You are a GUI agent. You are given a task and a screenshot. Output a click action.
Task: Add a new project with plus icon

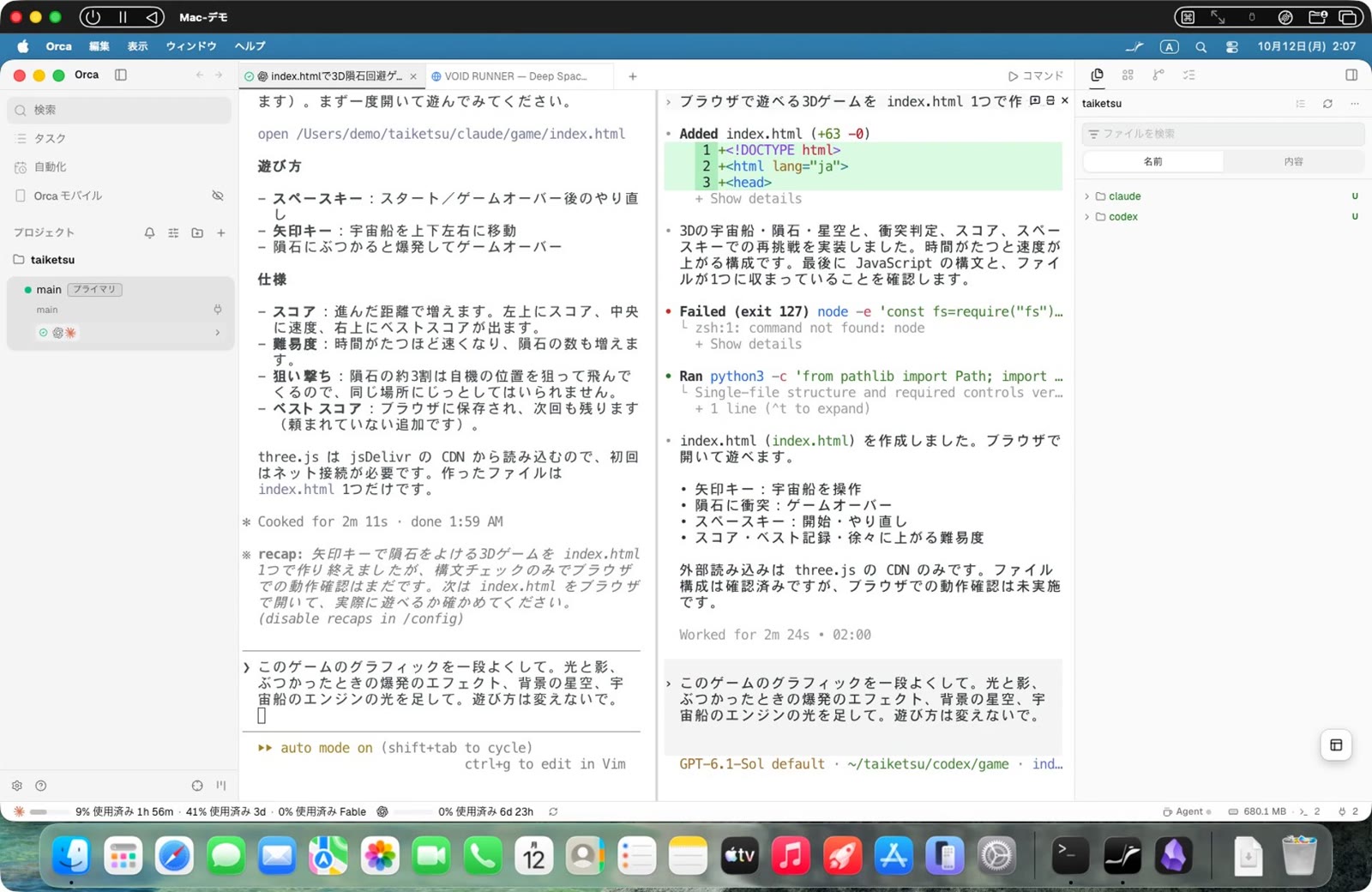click(x=221, y=232)
